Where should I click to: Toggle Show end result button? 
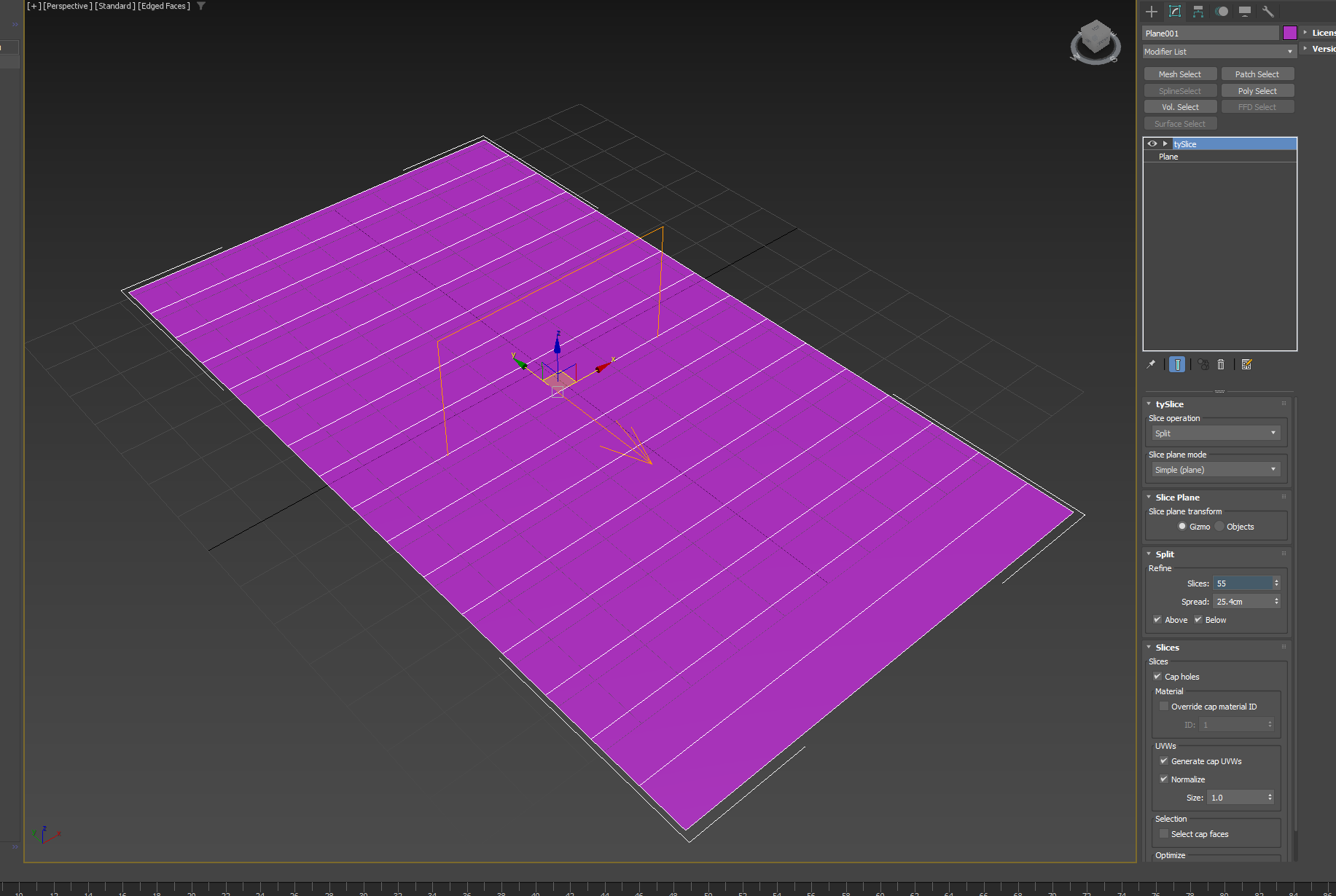[1177, 364]
